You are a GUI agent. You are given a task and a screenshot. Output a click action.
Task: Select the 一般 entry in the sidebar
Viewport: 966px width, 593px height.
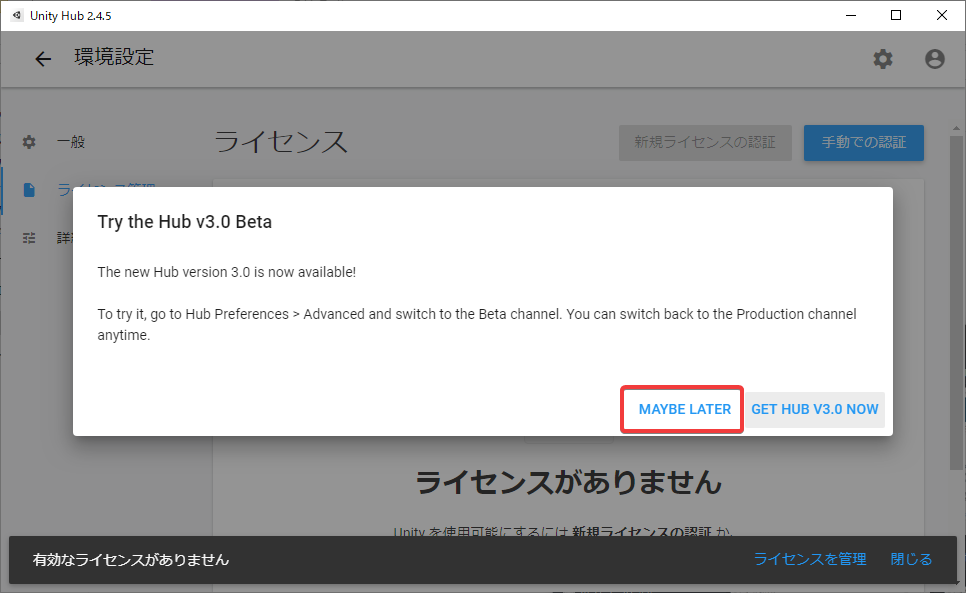coord(73,141)
